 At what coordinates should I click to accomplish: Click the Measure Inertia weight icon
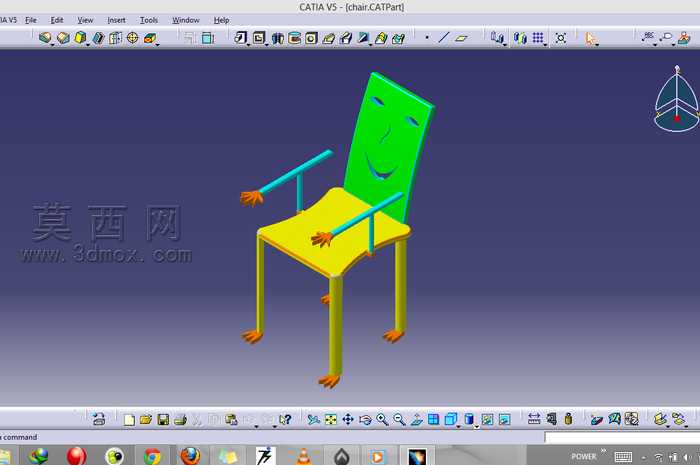tap(568, 419)
